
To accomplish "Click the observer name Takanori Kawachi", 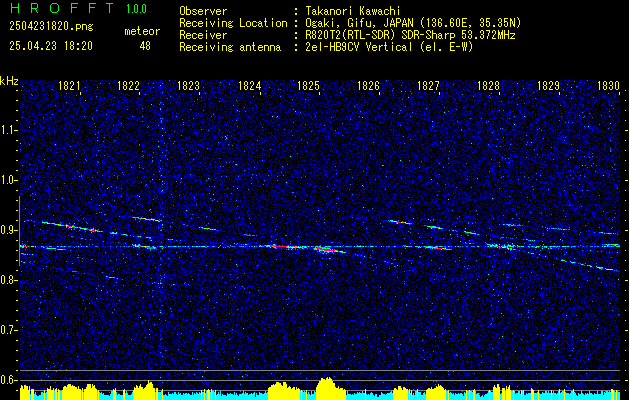I will click(351, 11).
